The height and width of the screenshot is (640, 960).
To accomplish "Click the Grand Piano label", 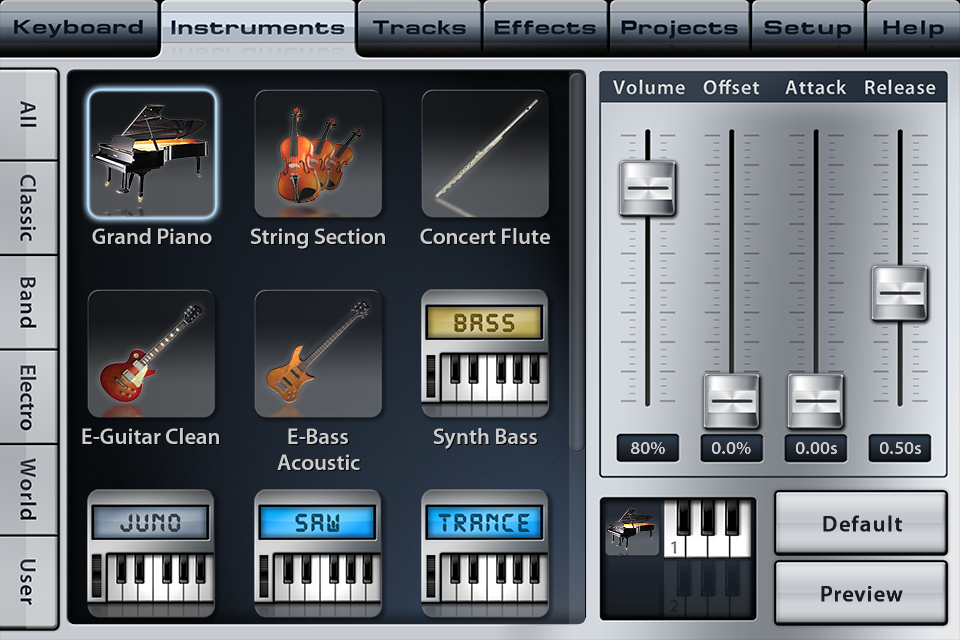I will pyautogui.click(x=152, y=237).
